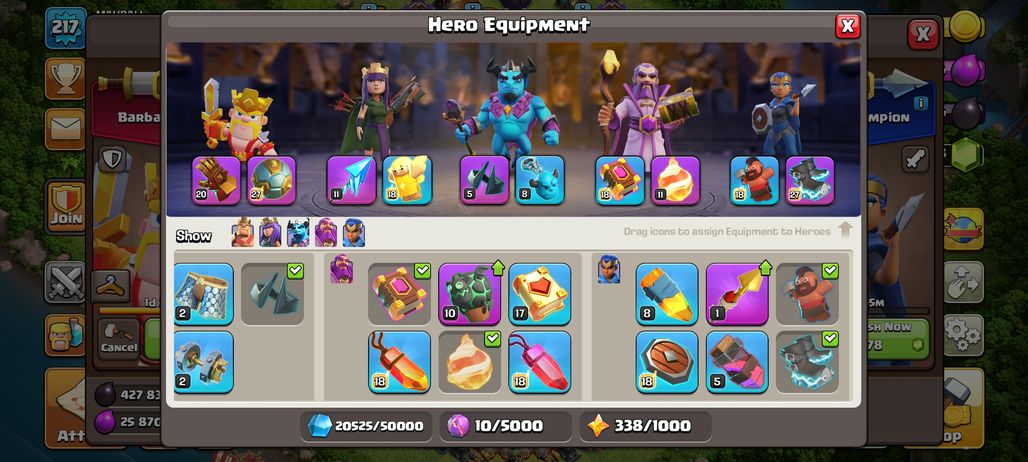Image resolution: width=1028 pixels, height=462 pixels.
Task: Open the Magic Mirror equipment, level 11
Action: tap(351, 180)
